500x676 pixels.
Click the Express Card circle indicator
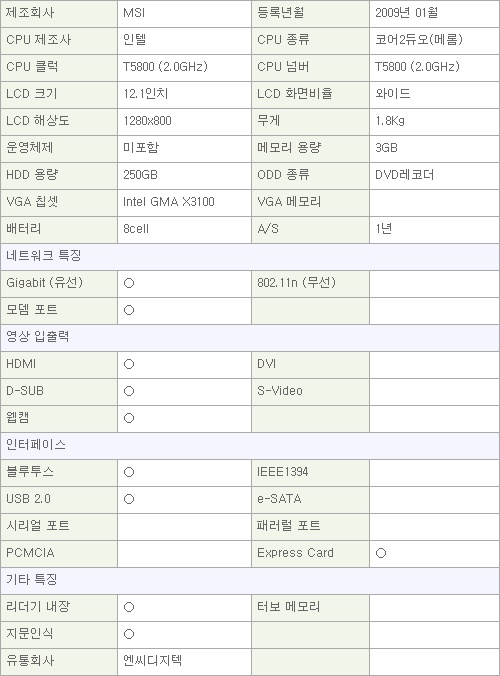tap(381, 553)
